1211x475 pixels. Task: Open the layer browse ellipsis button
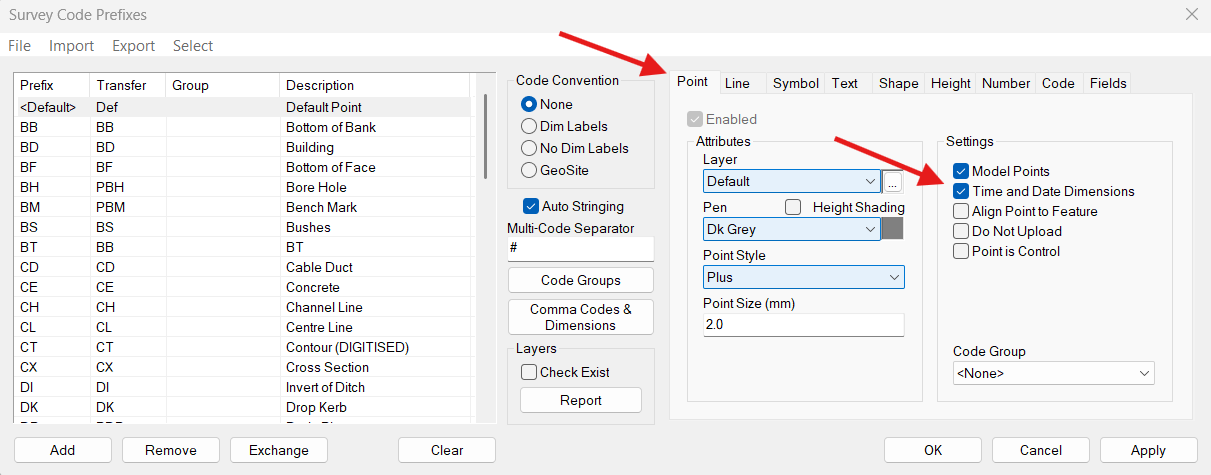[x=893, y=181]
